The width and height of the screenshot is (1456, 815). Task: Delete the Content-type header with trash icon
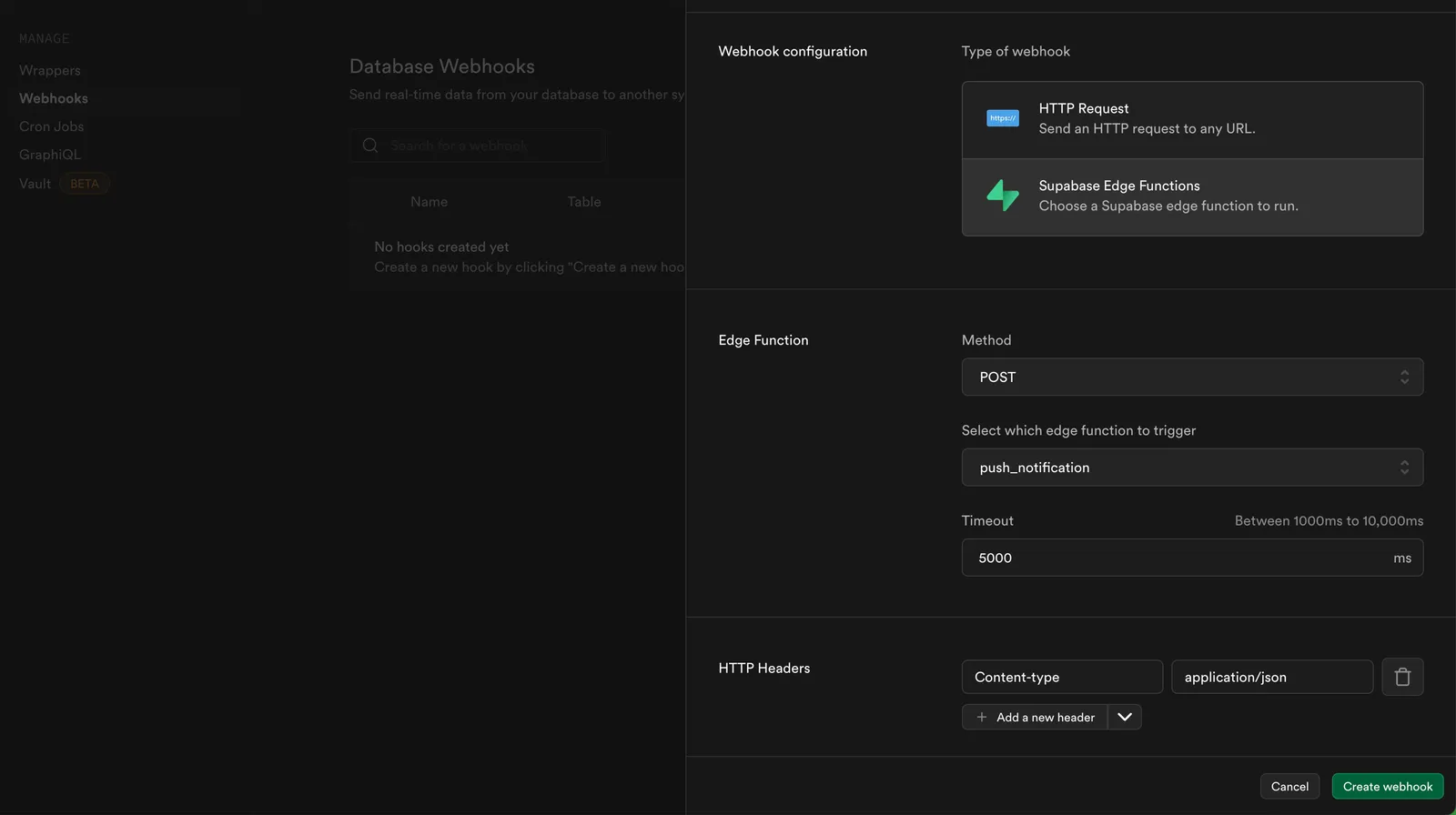[1402, 677]
